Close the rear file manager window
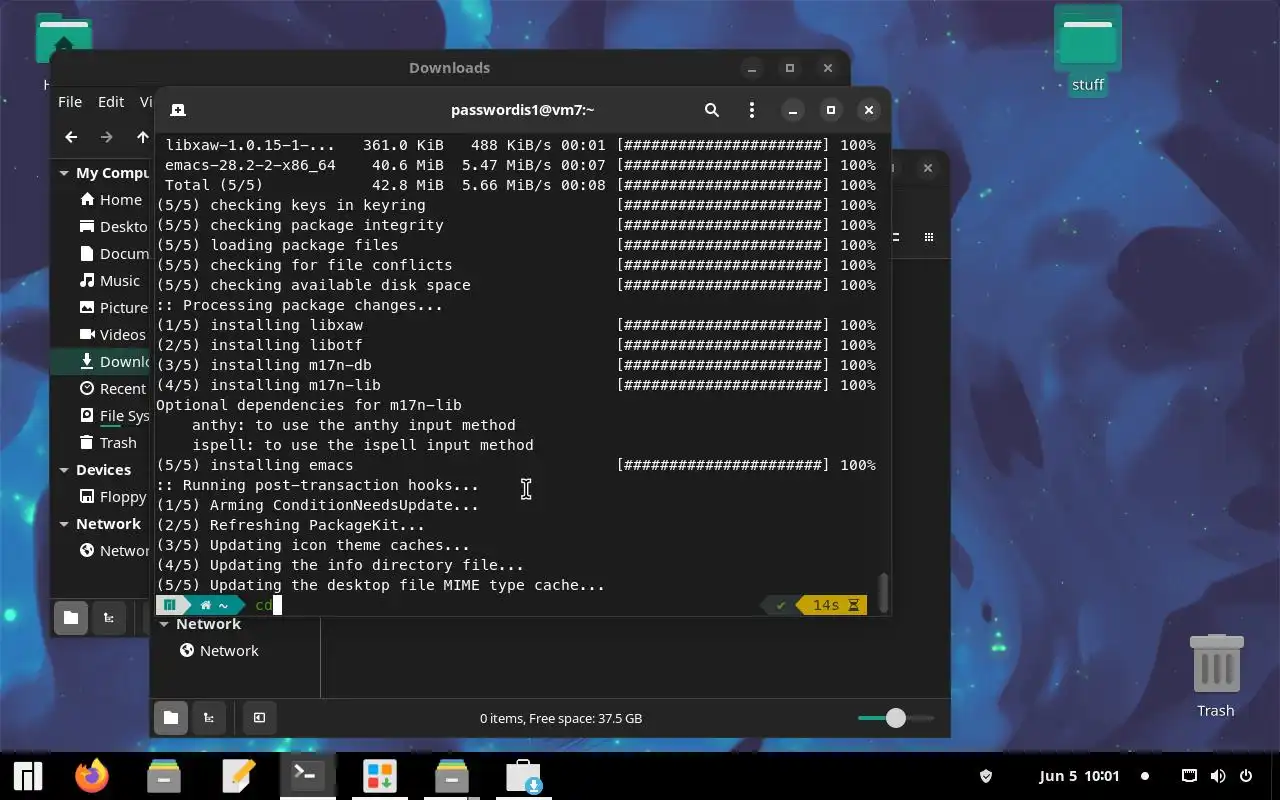 pyautogui.click(x=928, y=168)
